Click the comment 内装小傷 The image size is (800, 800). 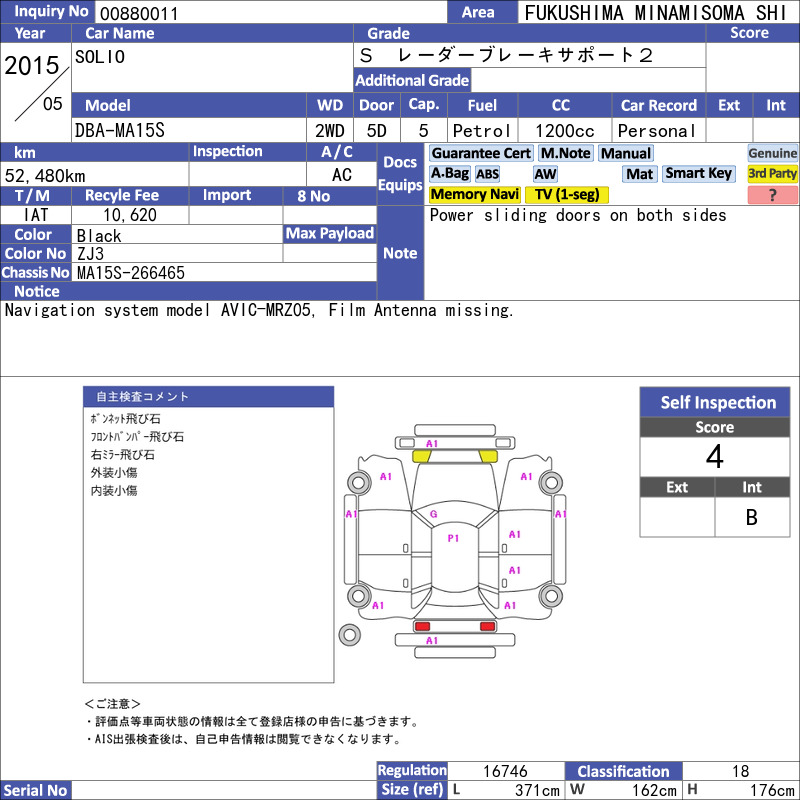click(x=114, y=490)
